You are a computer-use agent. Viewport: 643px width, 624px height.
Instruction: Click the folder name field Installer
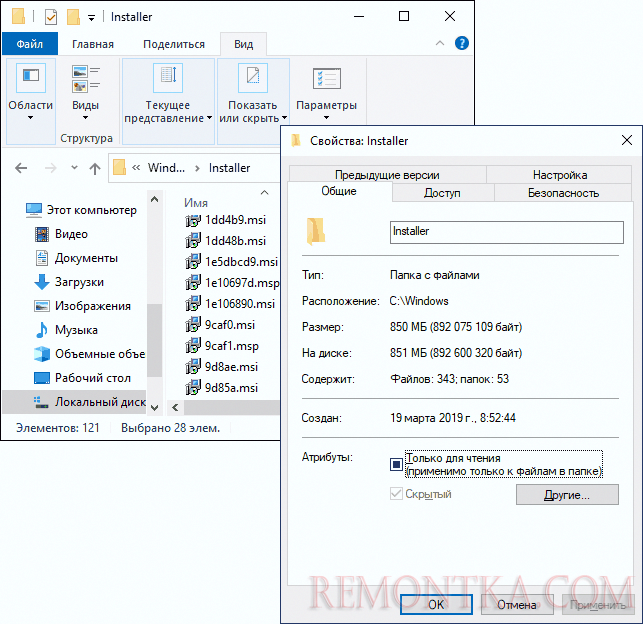coord(507,232)
